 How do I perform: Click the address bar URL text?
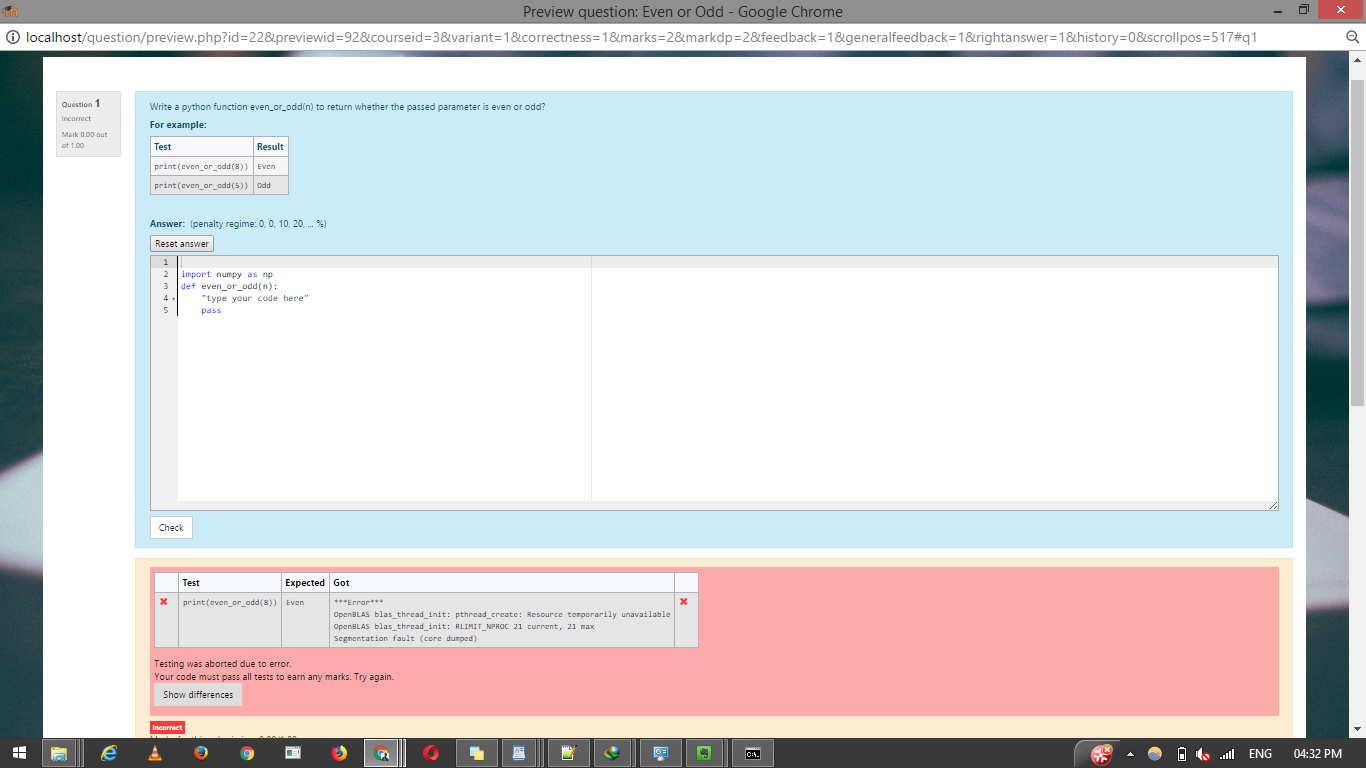(x=641, y=38)
